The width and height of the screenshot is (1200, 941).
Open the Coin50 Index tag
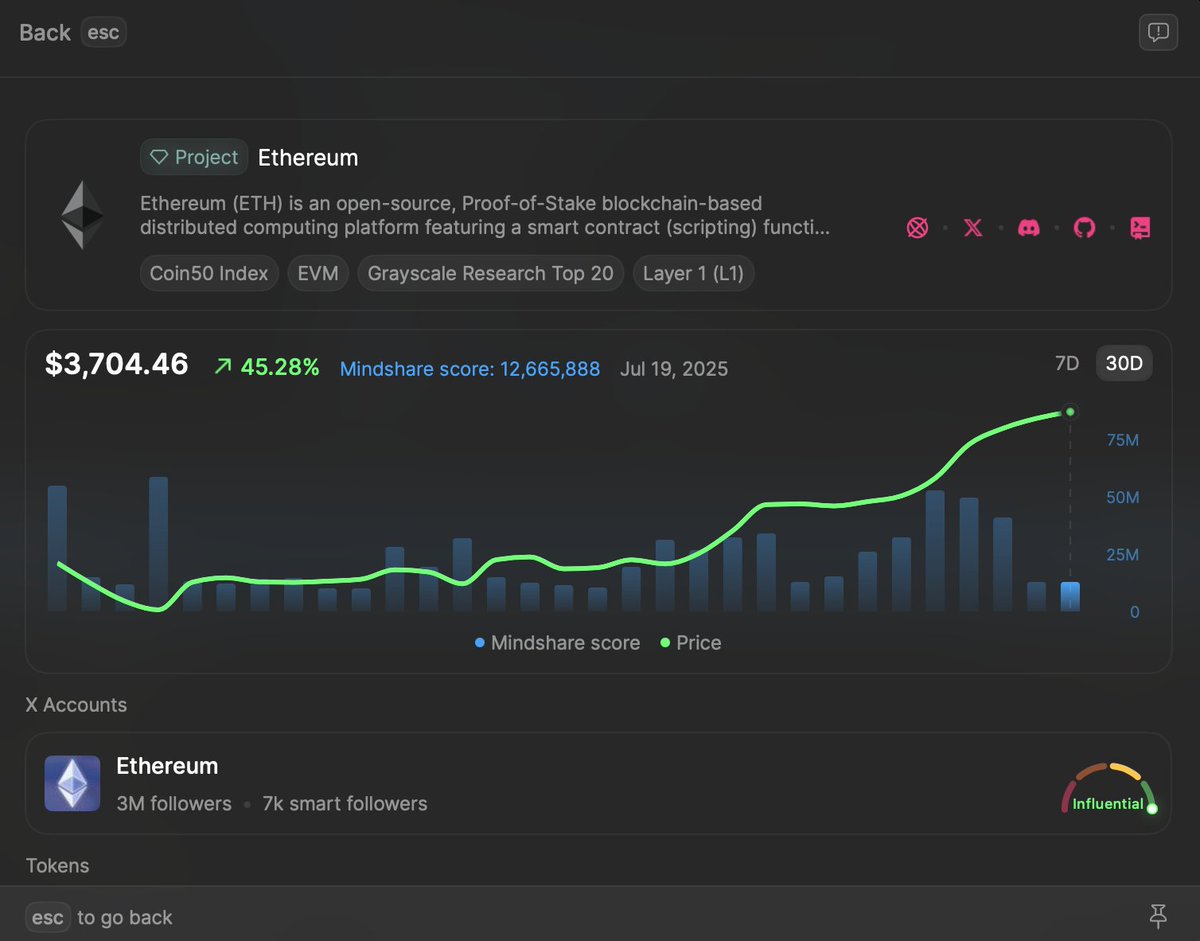[x=209, y=273]
